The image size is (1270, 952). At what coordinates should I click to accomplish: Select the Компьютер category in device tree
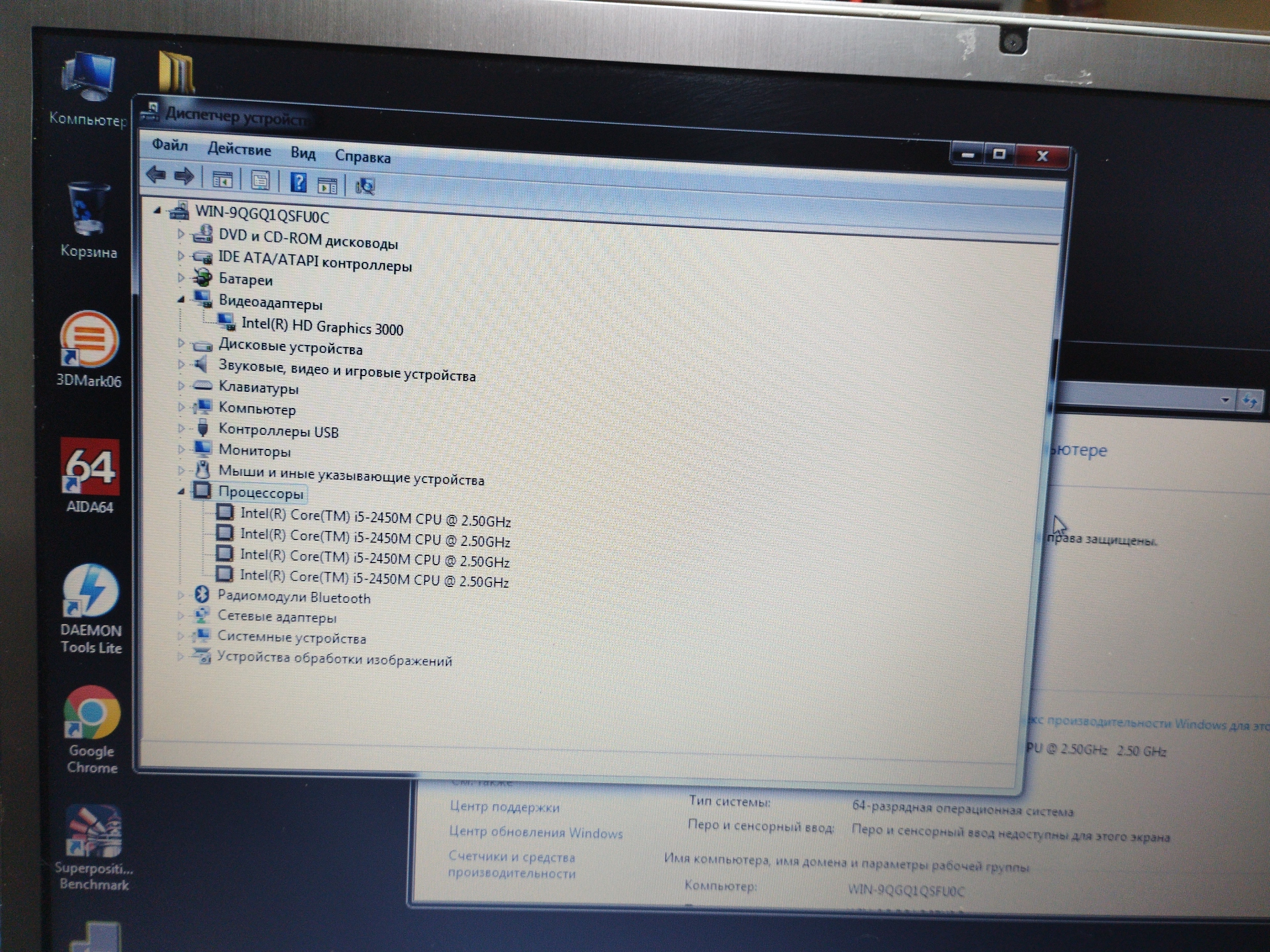257,409
